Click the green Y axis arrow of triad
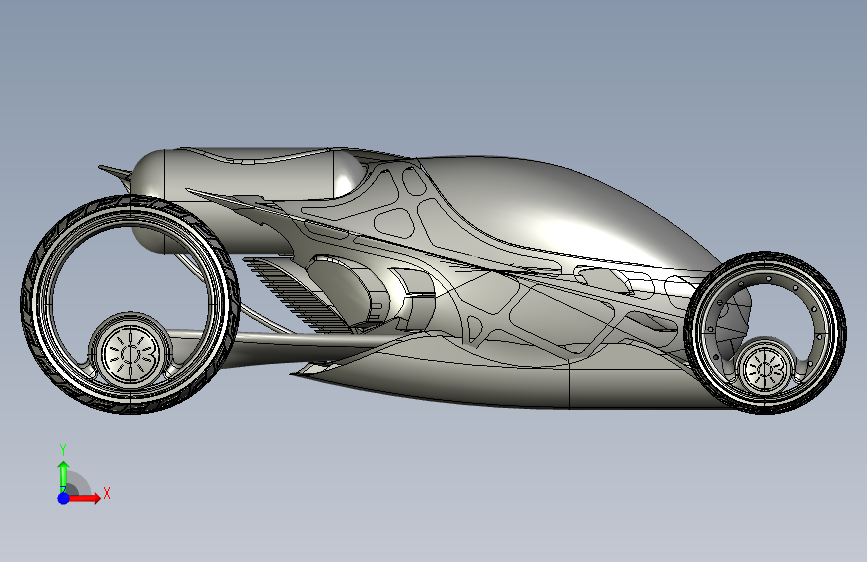Image resolution: width=867 pixels, height=562 pixels. point(64,476)
